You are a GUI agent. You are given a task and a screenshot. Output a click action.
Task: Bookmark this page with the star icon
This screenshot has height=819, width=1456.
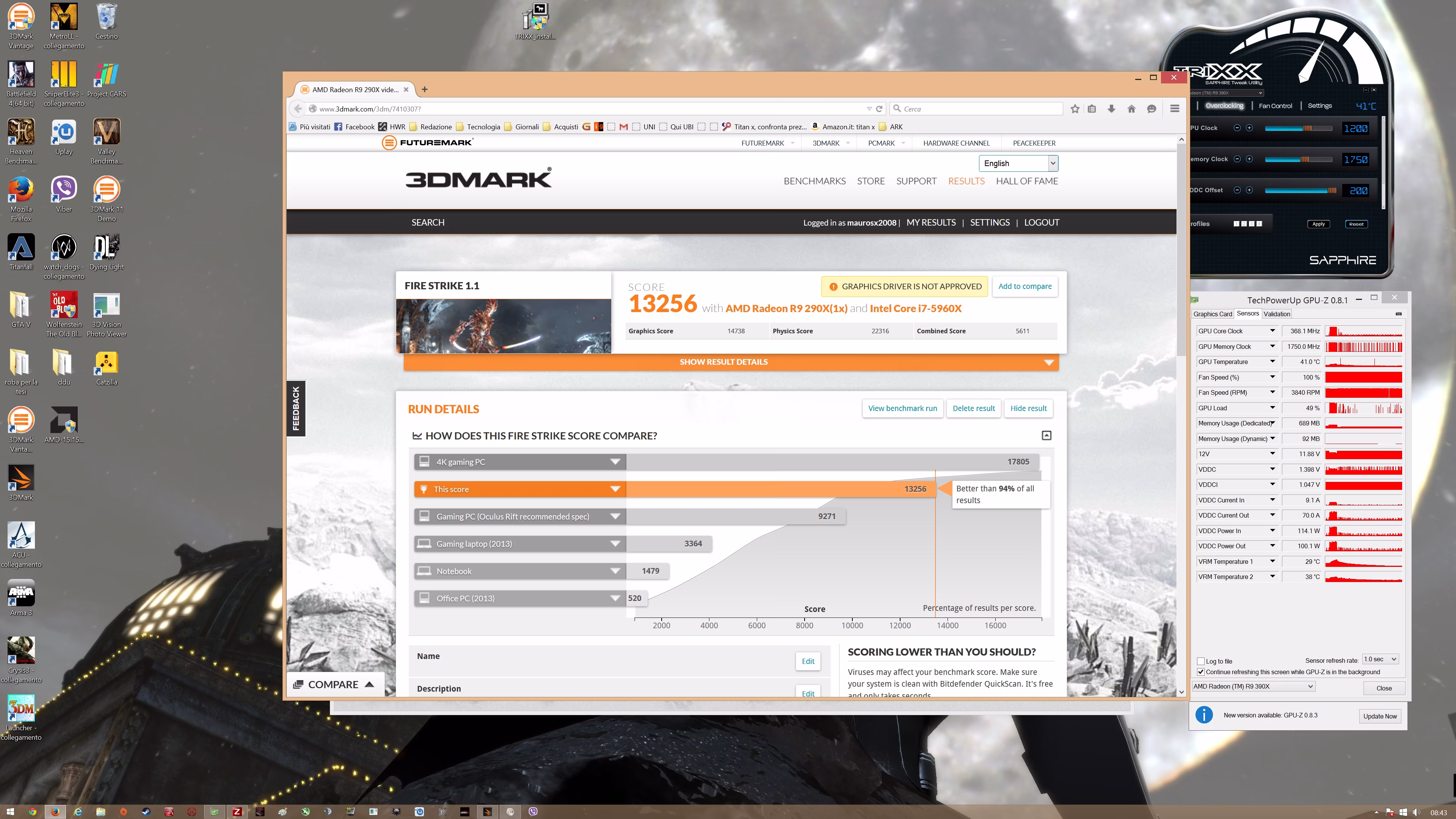[1075, 108]
